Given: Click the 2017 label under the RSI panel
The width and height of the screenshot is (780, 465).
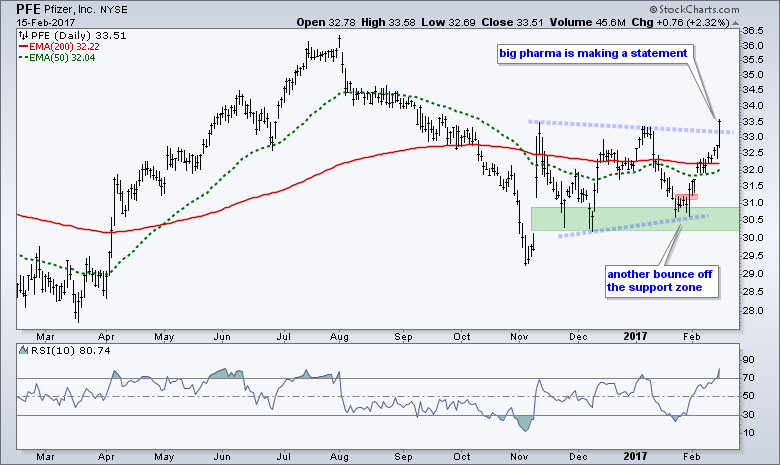Looking at the screenshot, I should (635, 457).
